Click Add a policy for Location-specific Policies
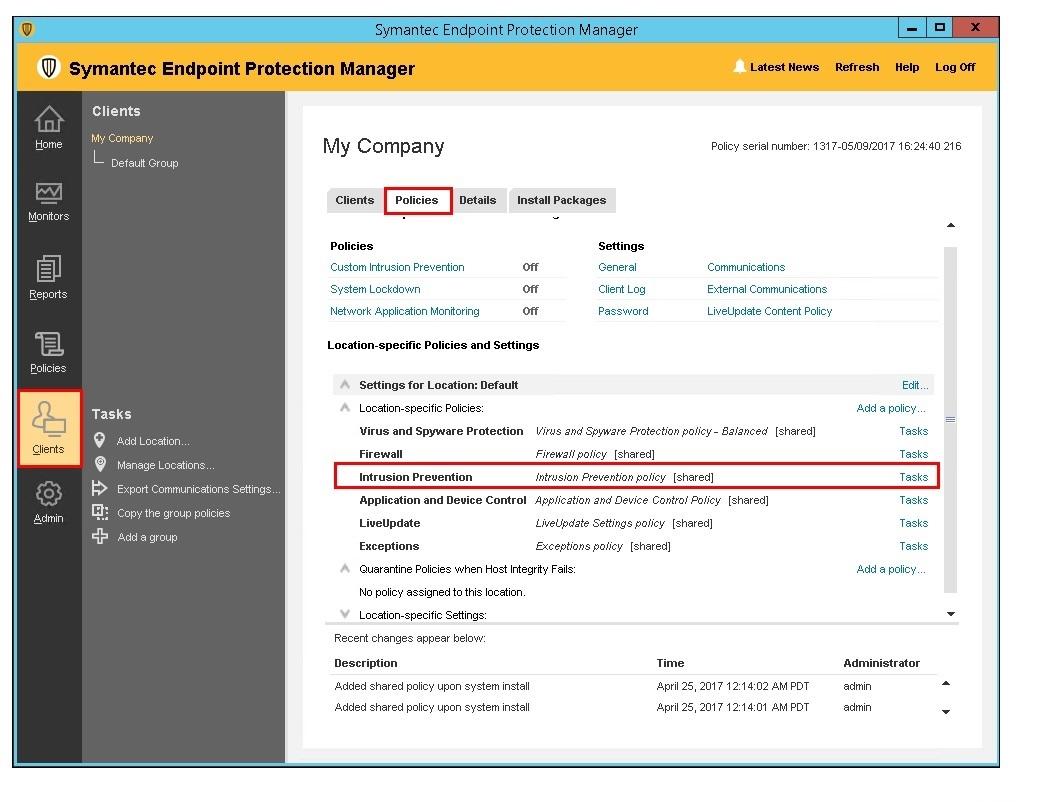Viewport: 1044px width, 802px height. pyautogui.click(x=891, y=408)
